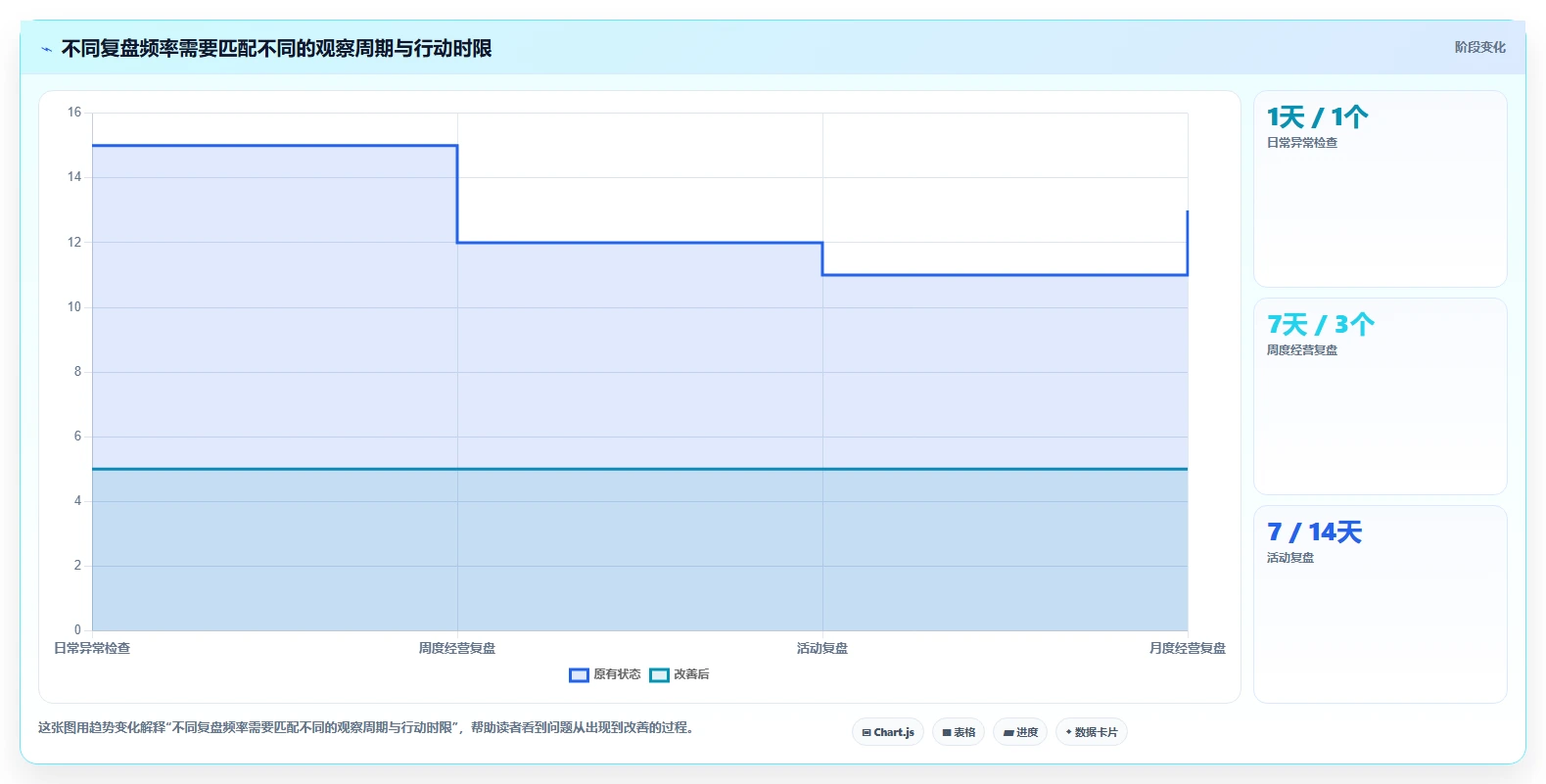Open the 7 / 14天 活动复盘 card
The height and width of the screenshot is (784, 1546).
coord(1381,604)
